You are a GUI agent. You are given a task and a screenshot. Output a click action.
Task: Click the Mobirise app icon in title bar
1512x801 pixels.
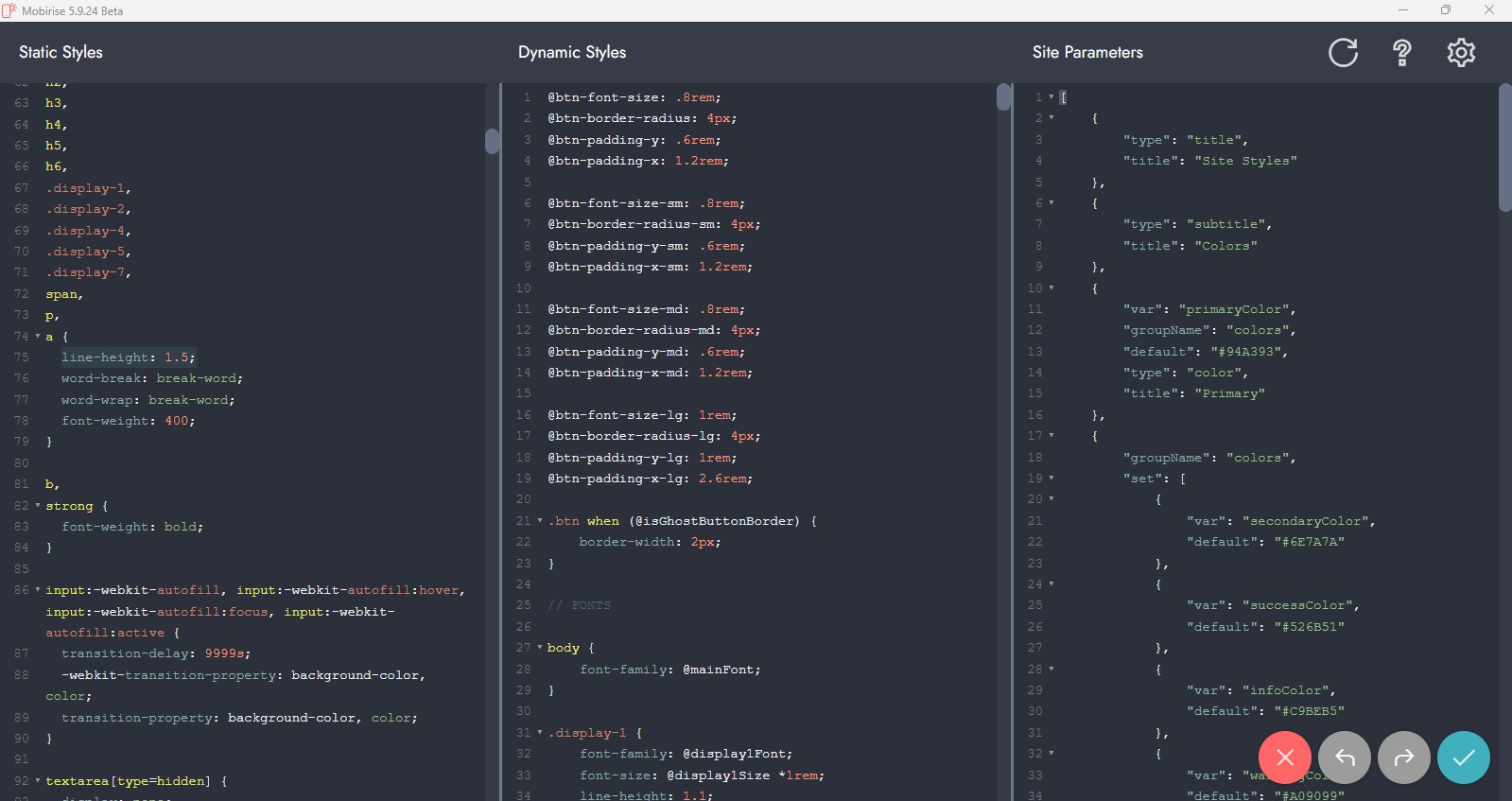coord(9,10)
